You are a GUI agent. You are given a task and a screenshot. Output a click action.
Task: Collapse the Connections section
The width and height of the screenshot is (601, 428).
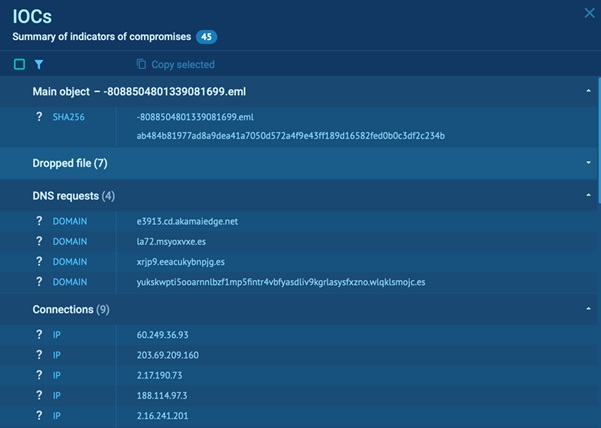(x=588, y=310)
